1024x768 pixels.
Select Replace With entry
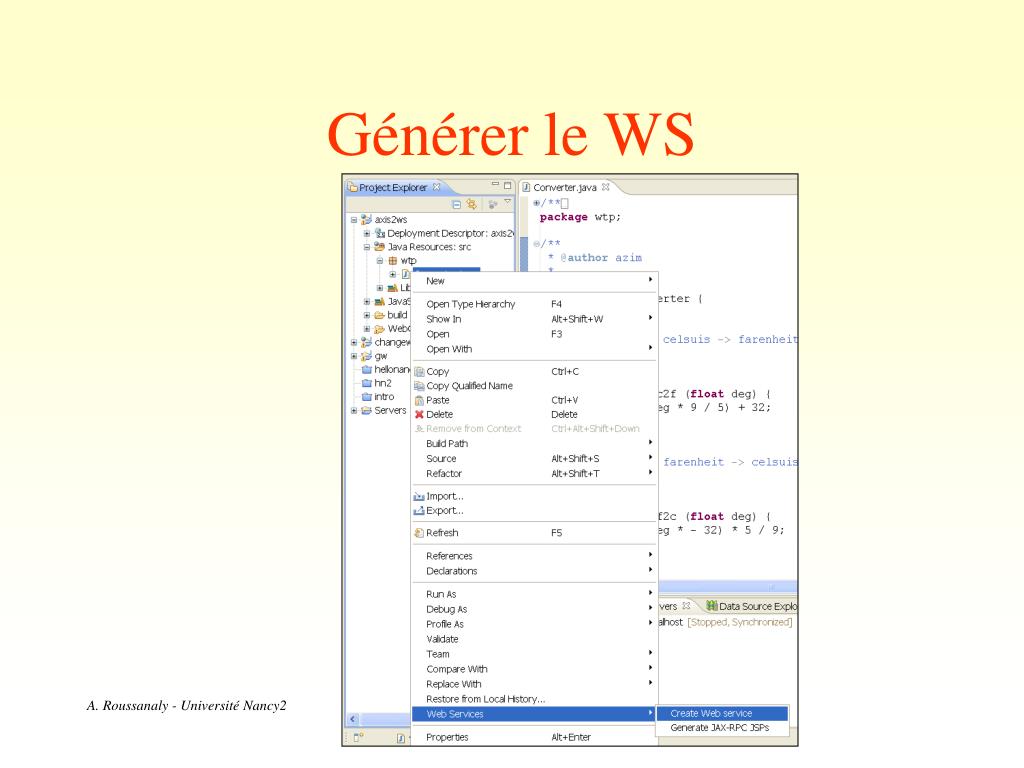[534, 684]
